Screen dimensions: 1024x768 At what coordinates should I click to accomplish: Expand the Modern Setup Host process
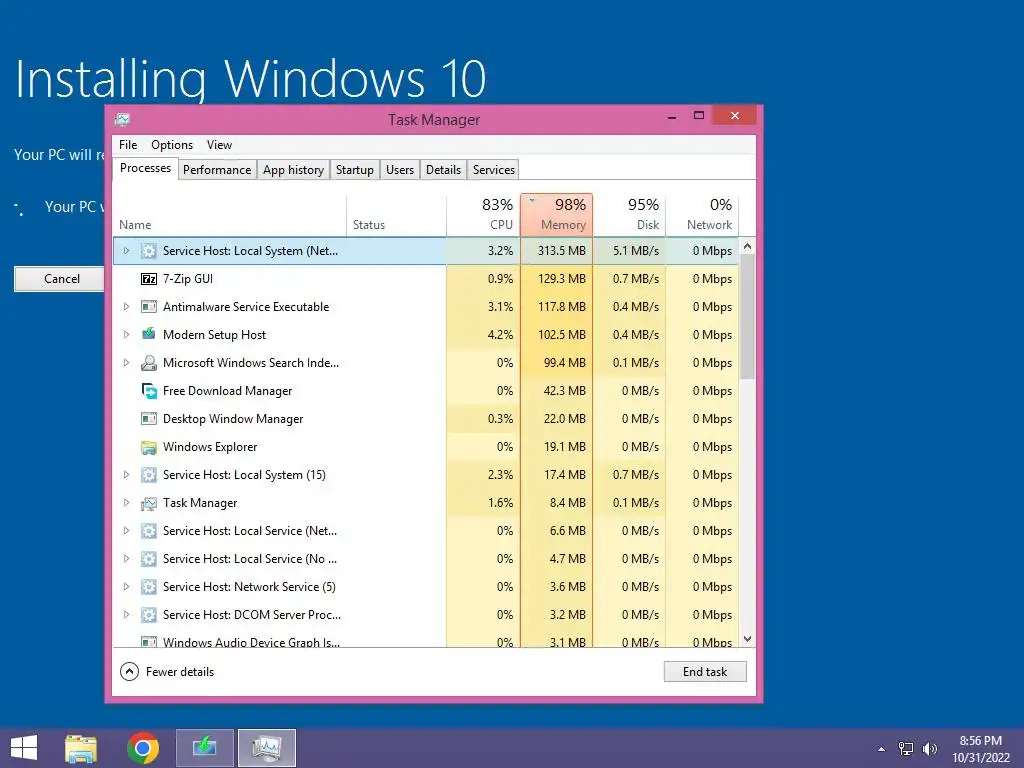click(127, 334)
